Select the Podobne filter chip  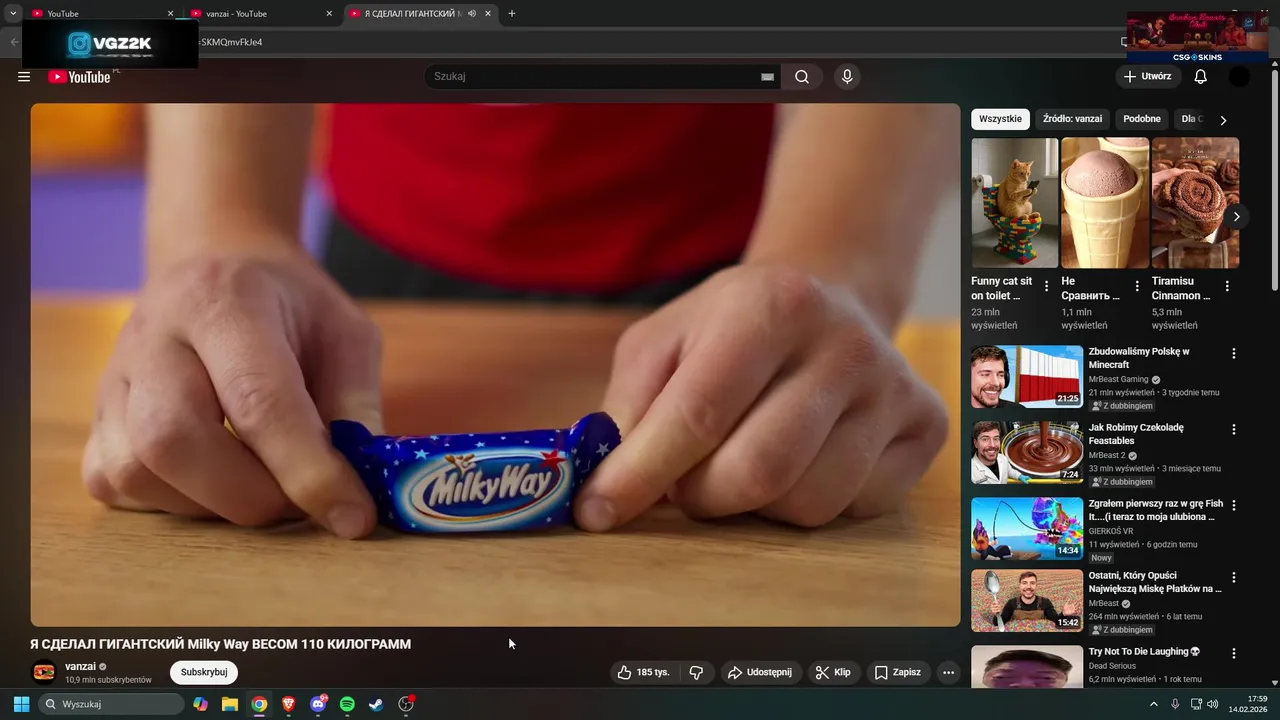coord(1142,119)
